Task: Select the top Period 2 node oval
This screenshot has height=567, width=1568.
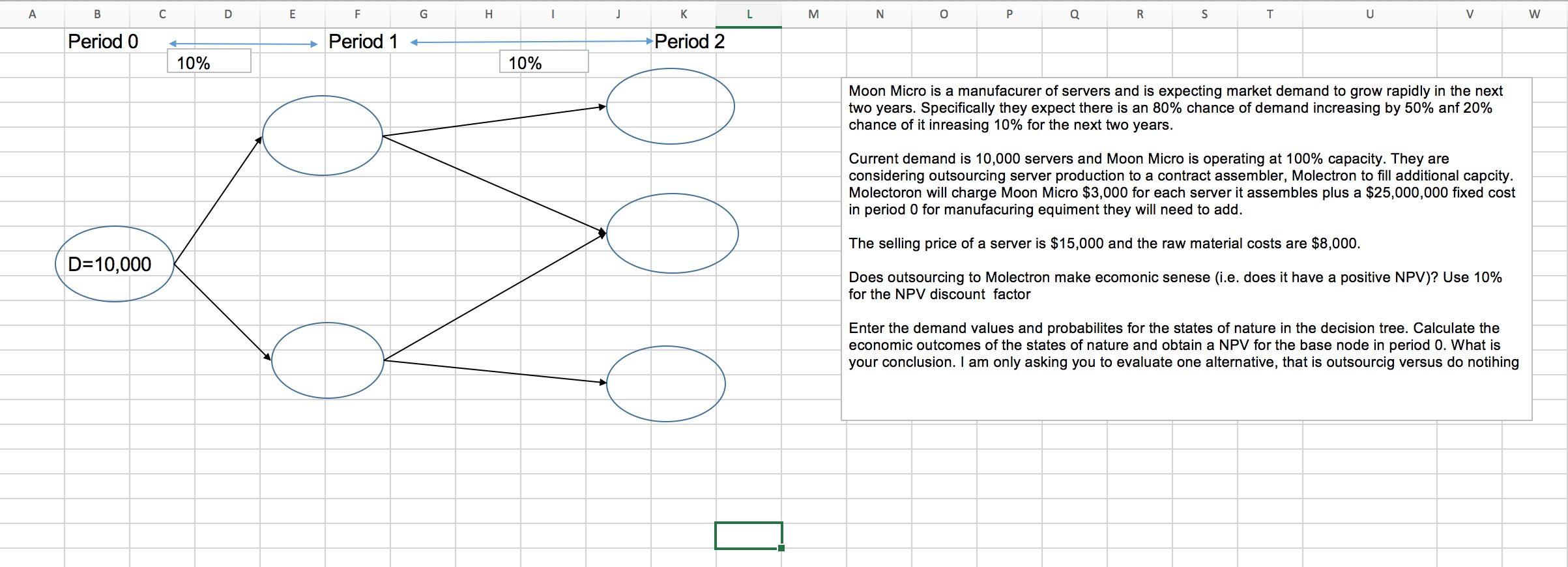Action: (x=671, y=106)
